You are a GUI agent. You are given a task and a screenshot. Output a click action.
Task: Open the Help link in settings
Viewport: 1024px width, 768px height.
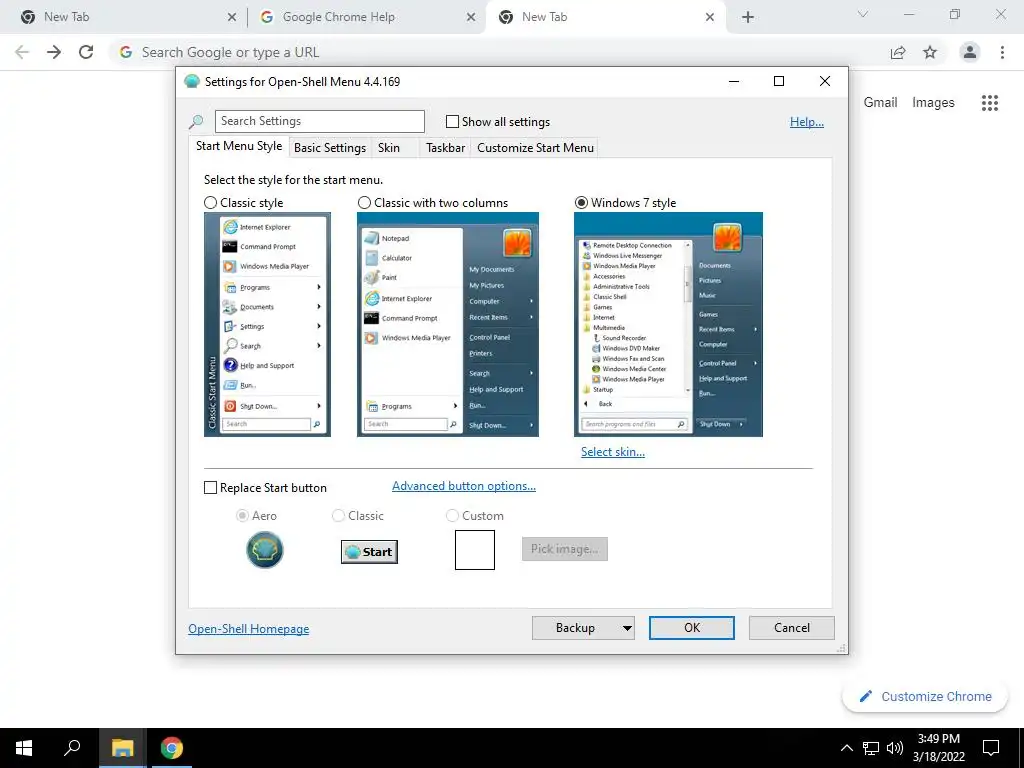point(807,122)
